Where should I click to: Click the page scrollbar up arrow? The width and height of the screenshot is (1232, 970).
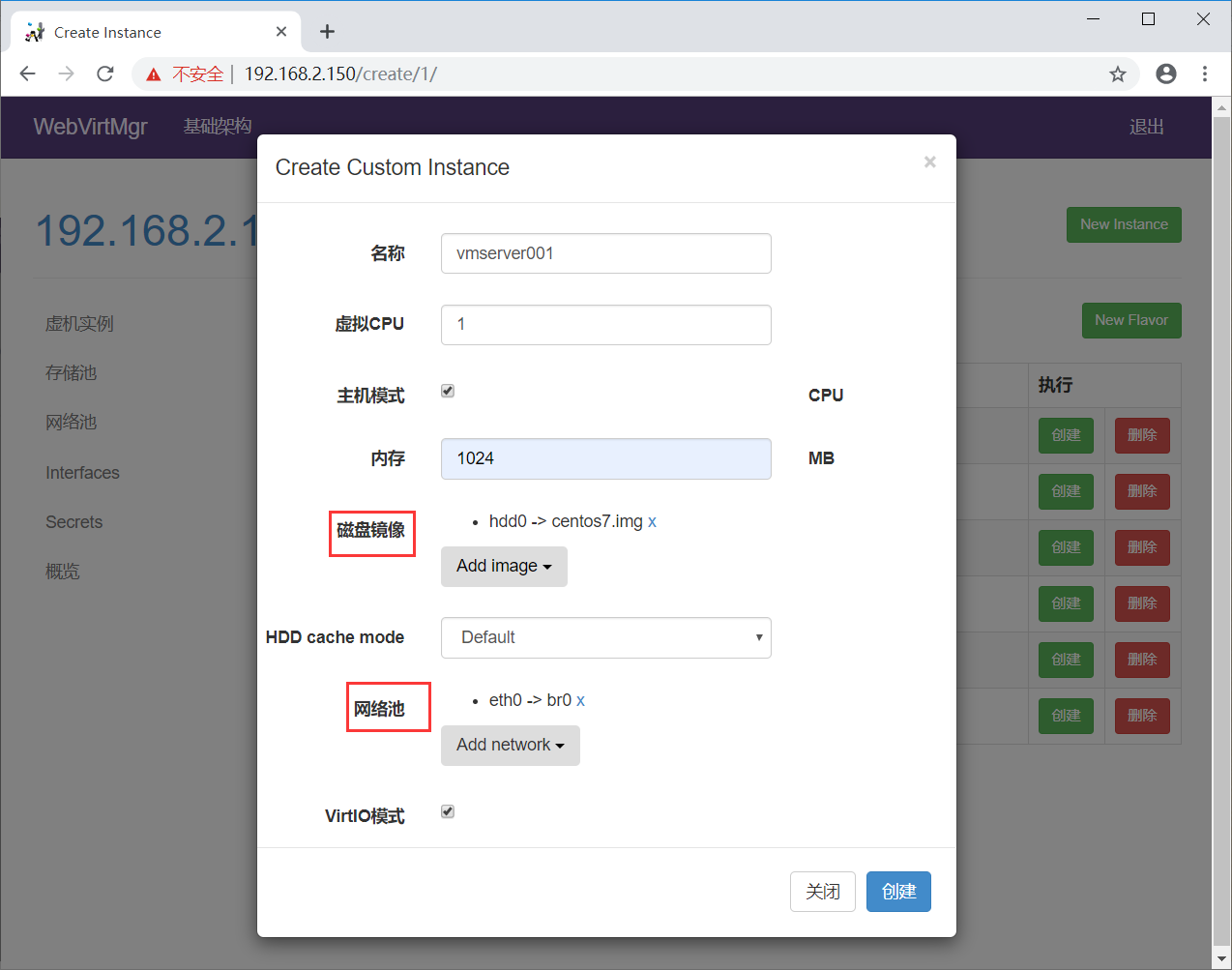point(1221,106)
